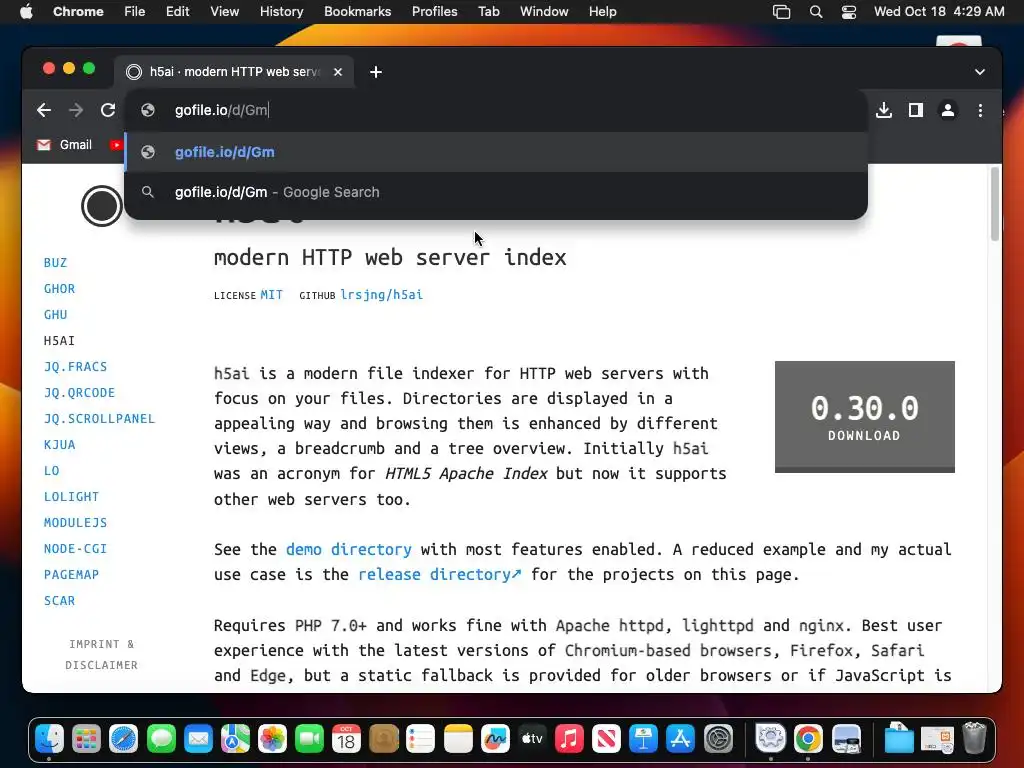Close the h5ai browser tab
The width and height of the screenshot is (1024, 768).
(x=338, y=72)
